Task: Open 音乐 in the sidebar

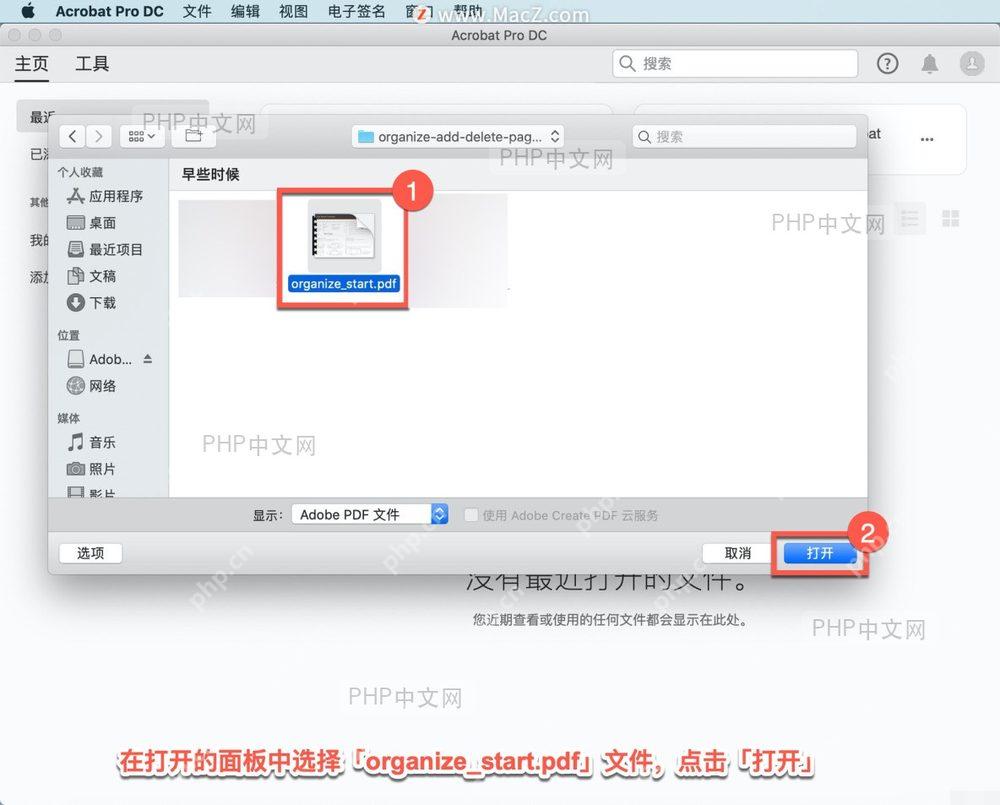Action: coord(91,442)
